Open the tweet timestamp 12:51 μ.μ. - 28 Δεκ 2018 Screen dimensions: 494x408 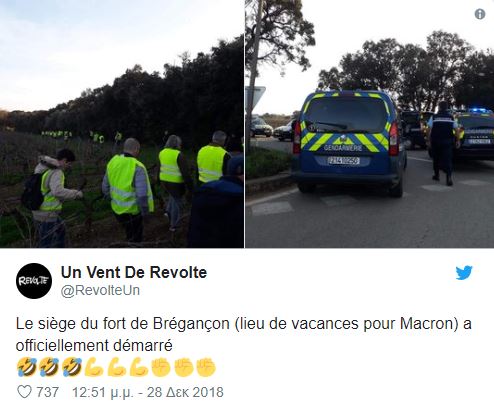(148, 392)
